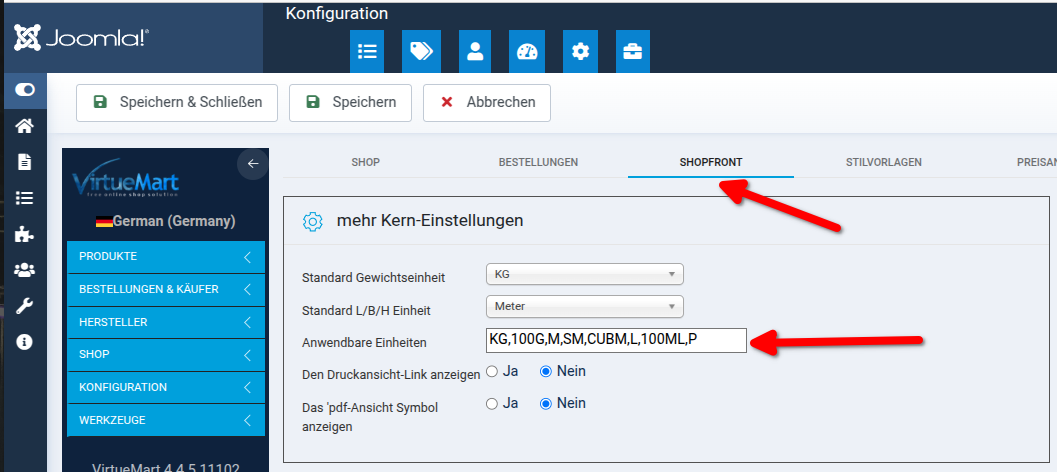Click the gear icon in top toolbar
The width and height of the screenshot is (1057, 472).
coord(580,51)
